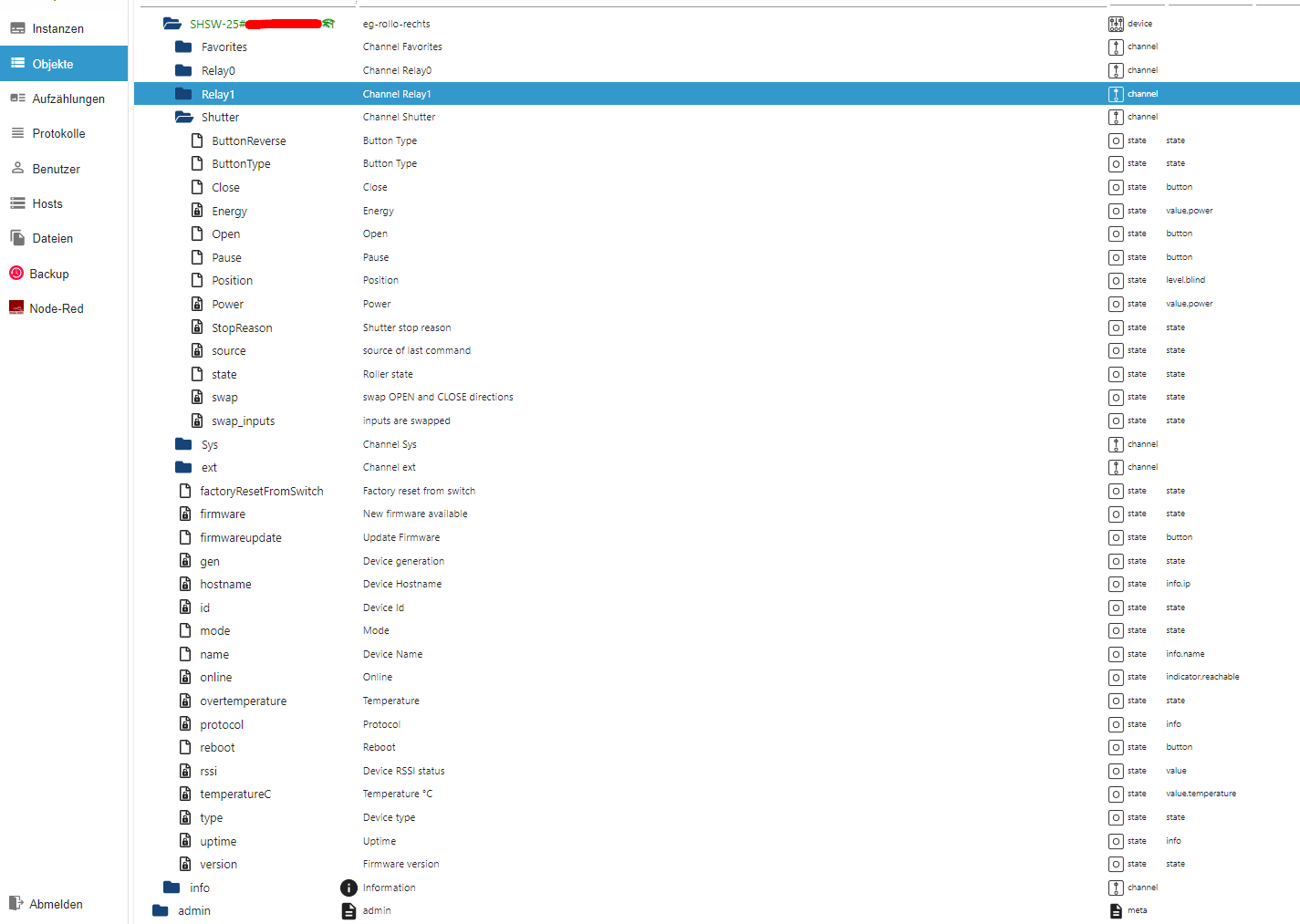Select the Position state row
Viewport: 1300px width, 924px height.
717,280
